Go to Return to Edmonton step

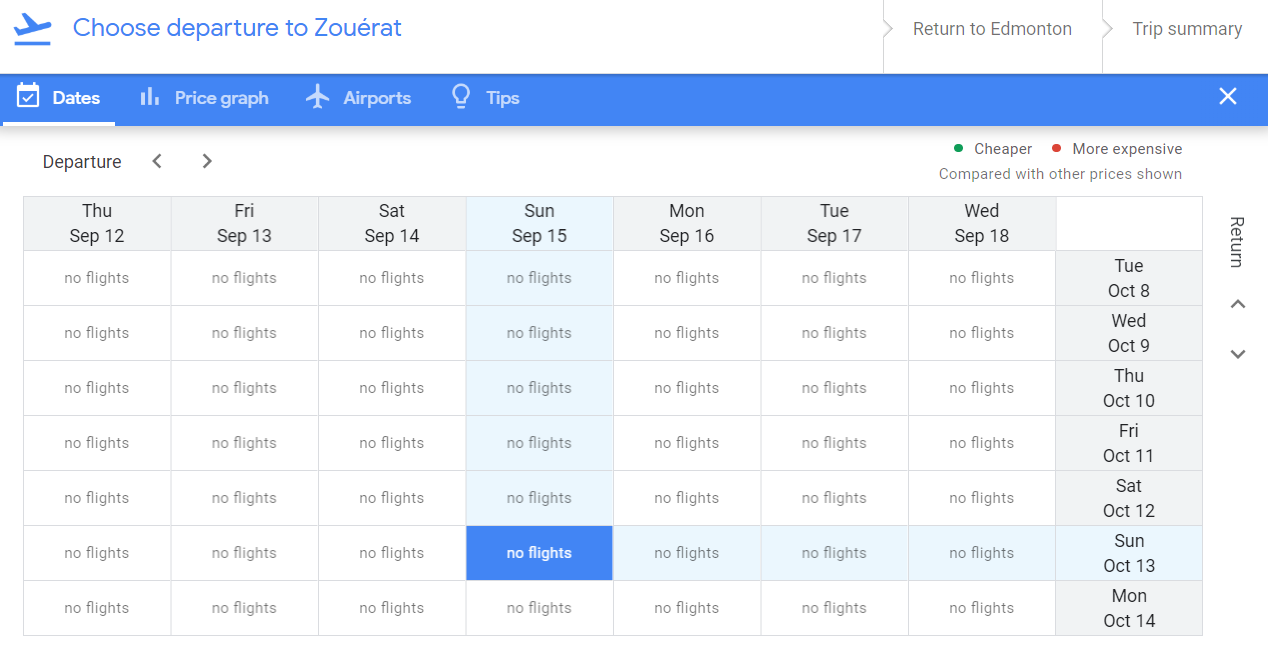[x=992, y=29]
